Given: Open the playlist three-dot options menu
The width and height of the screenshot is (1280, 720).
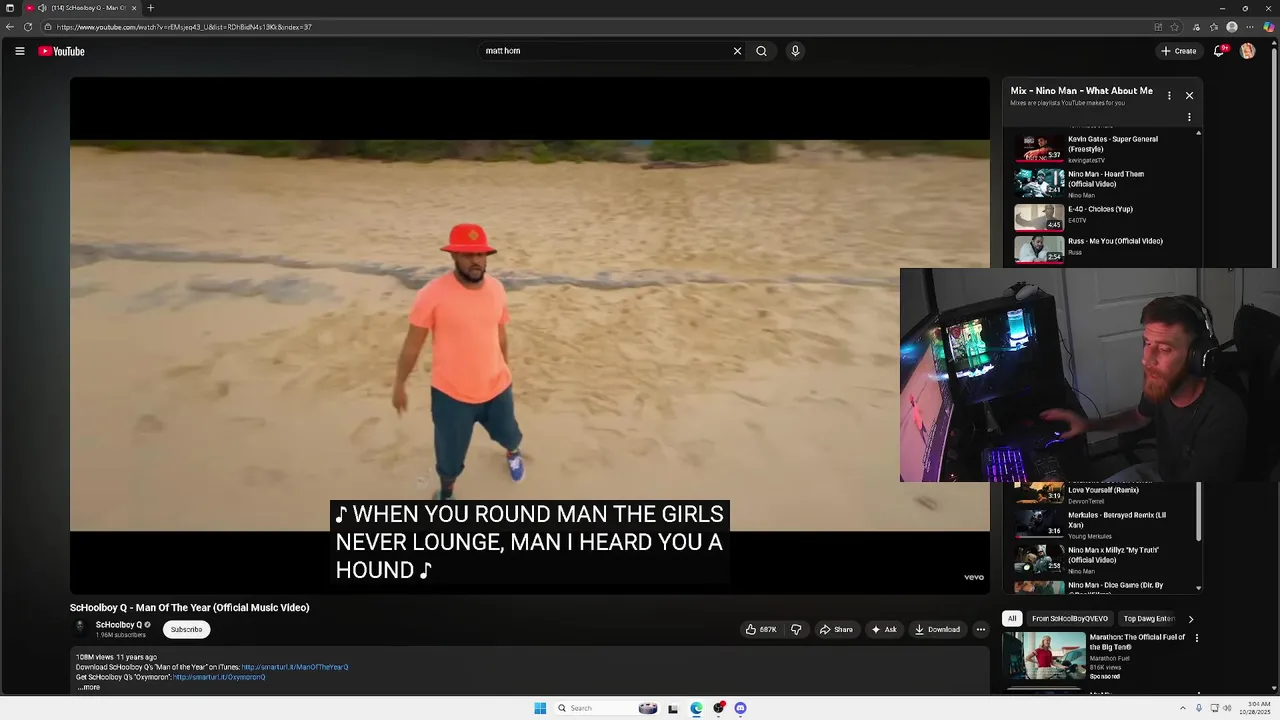Looking at the screenshot, I should 1189,117.
